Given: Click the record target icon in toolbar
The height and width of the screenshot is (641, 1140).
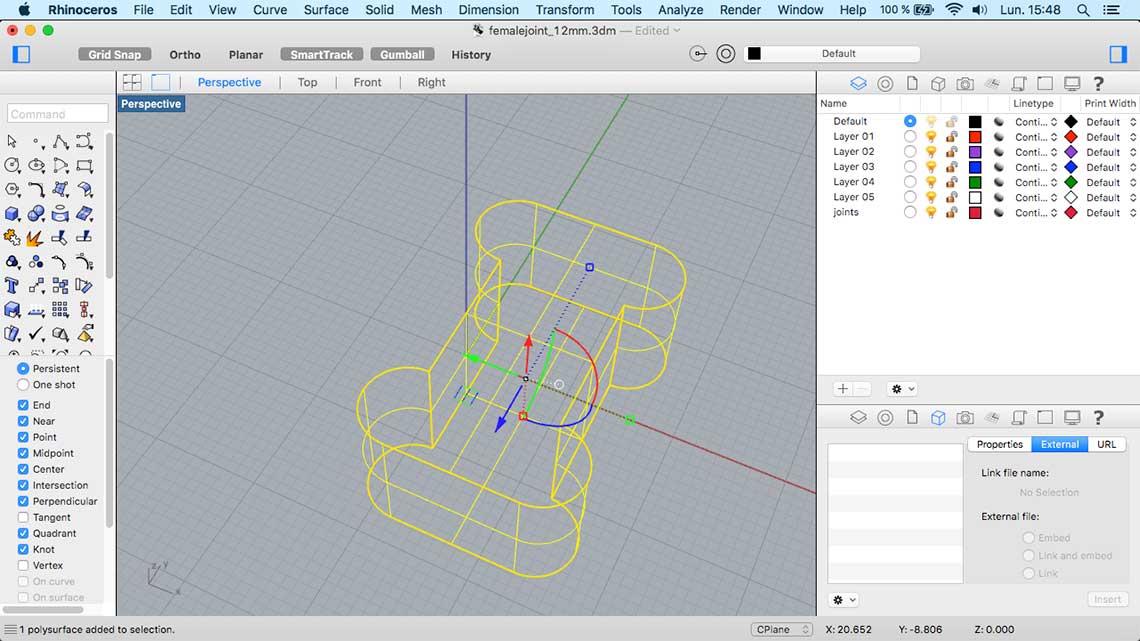Looking at the screenshot, I should [x=726, y=54].
